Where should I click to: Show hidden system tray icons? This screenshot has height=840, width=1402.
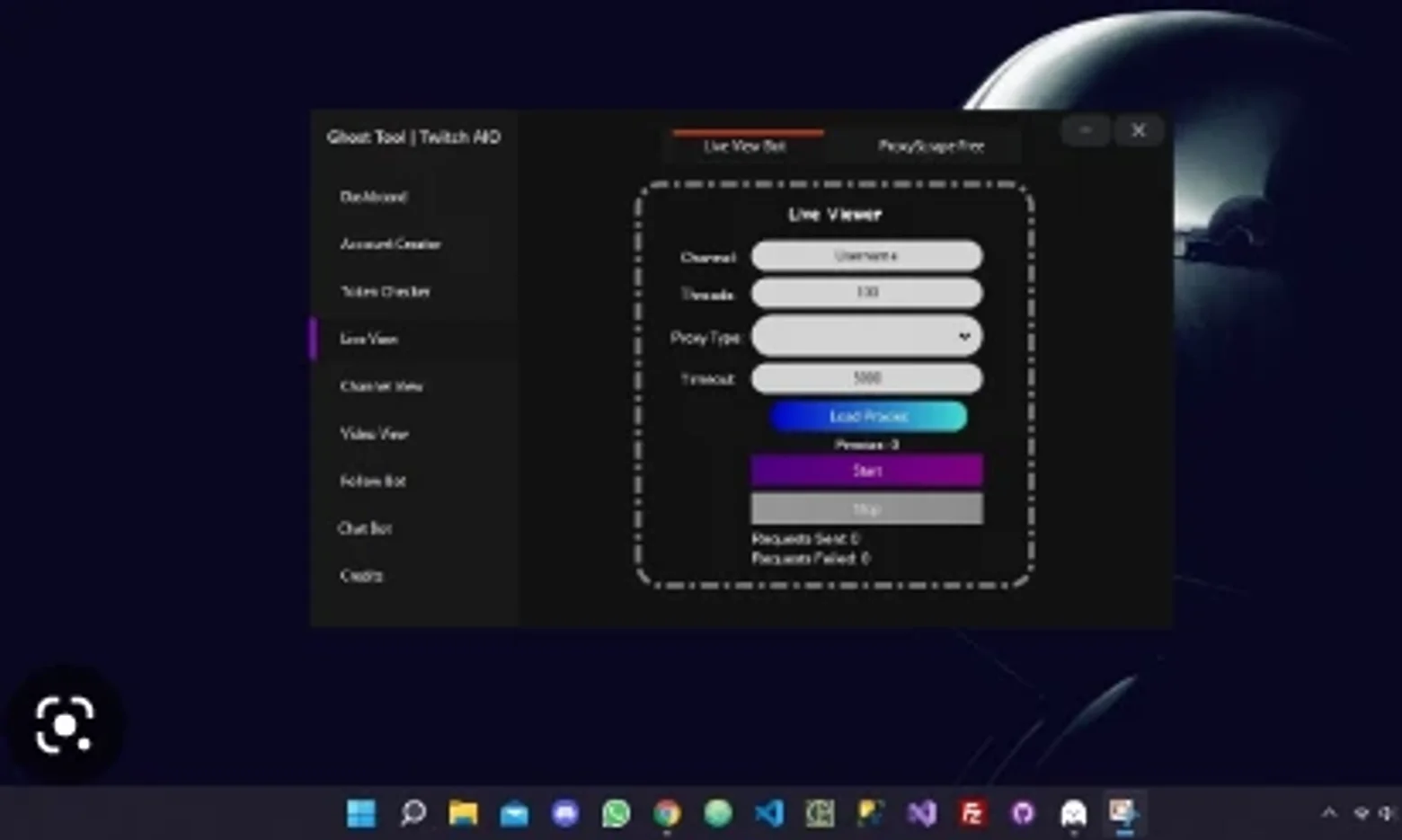1329,813
